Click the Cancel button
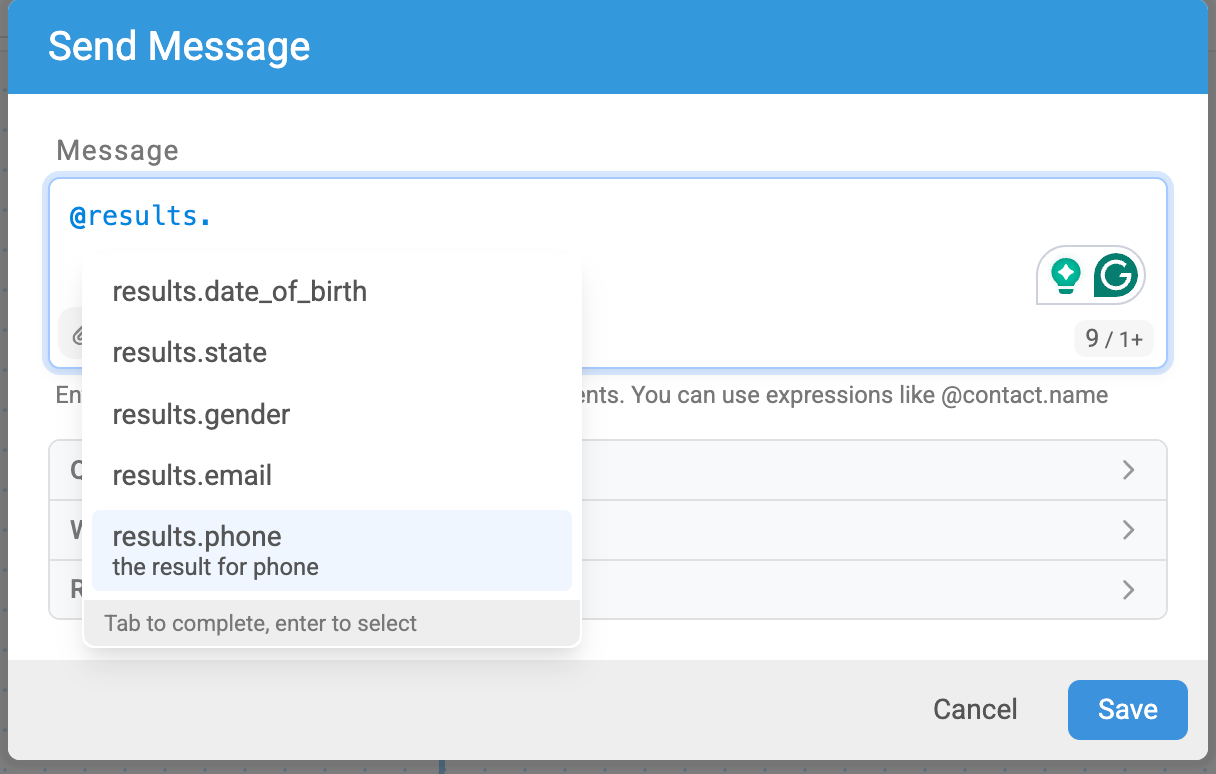 [975, 709]
